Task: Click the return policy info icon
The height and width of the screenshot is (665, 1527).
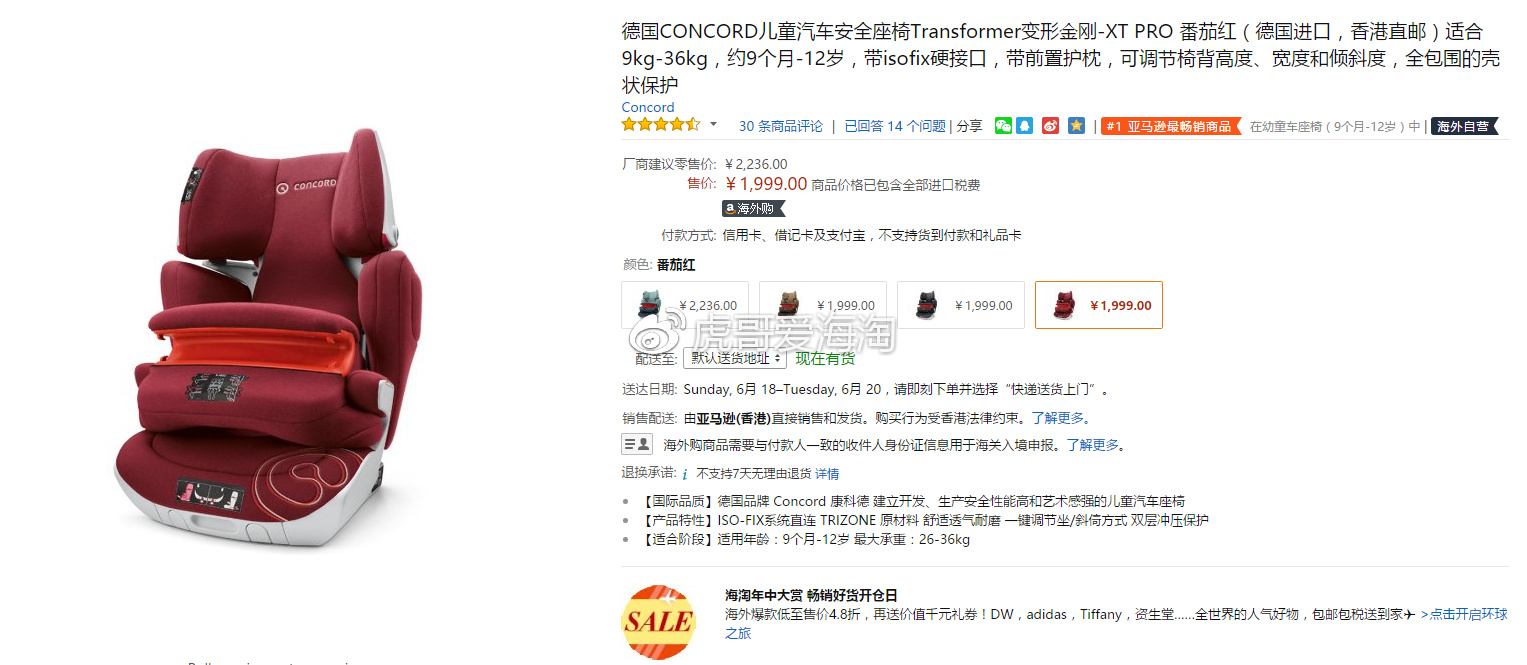Action: point(685,474)
